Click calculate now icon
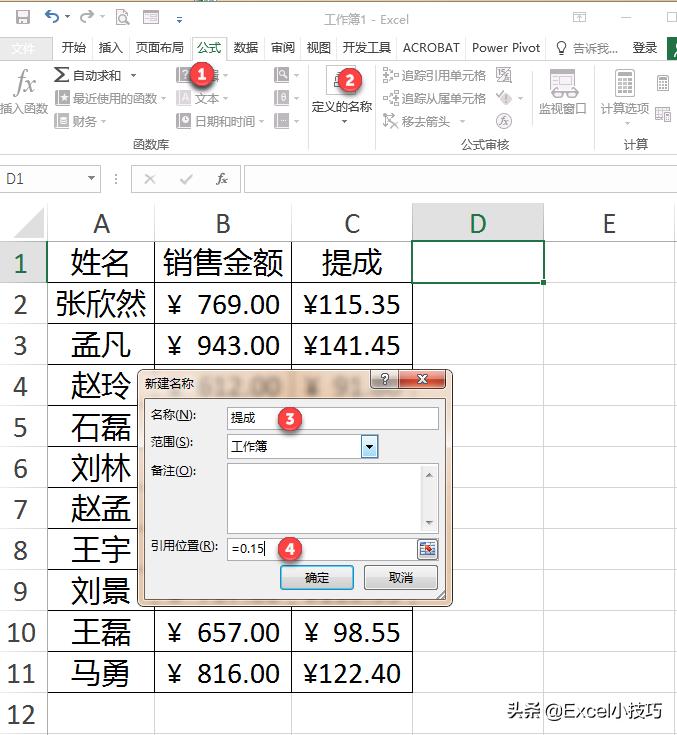The image size is (677, 735). tap(662, 83)
